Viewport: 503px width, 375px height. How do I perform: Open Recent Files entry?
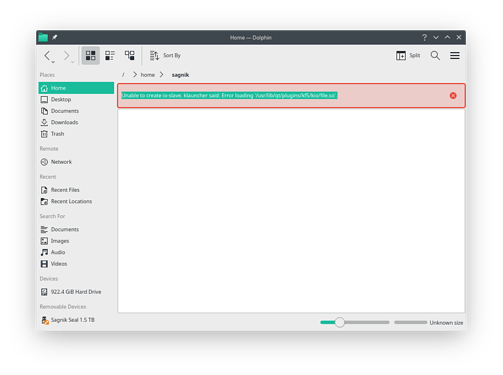(x=76, y=190)
